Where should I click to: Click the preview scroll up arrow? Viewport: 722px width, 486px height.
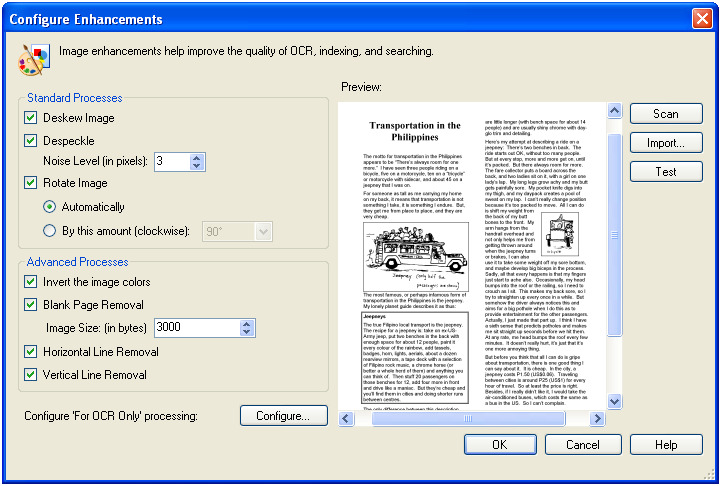(614, 111)
